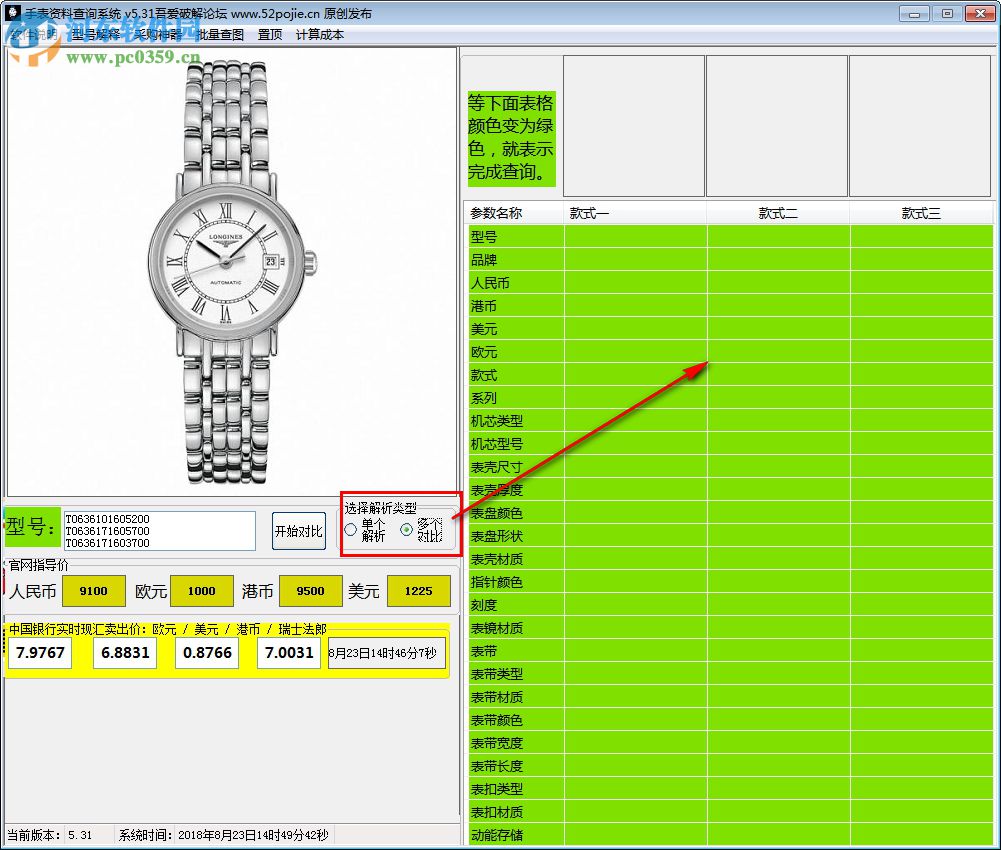
Task: Select the 港币 row in the table
Action: (x=731, y=306)
